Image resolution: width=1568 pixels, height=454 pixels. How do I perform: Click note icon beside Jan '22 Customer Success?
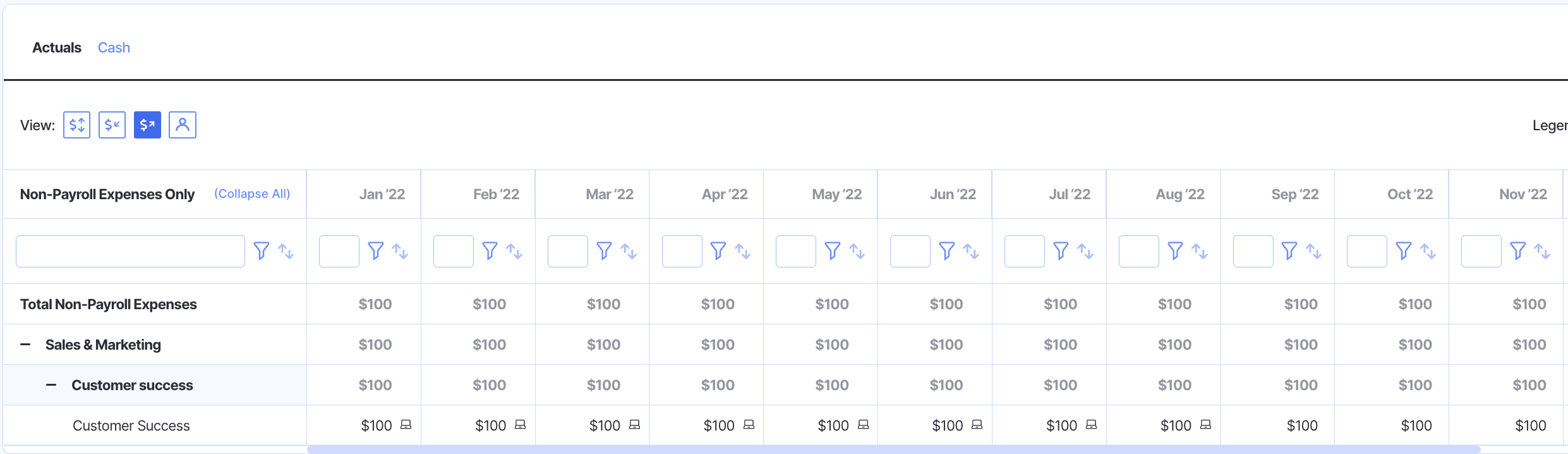406,425
